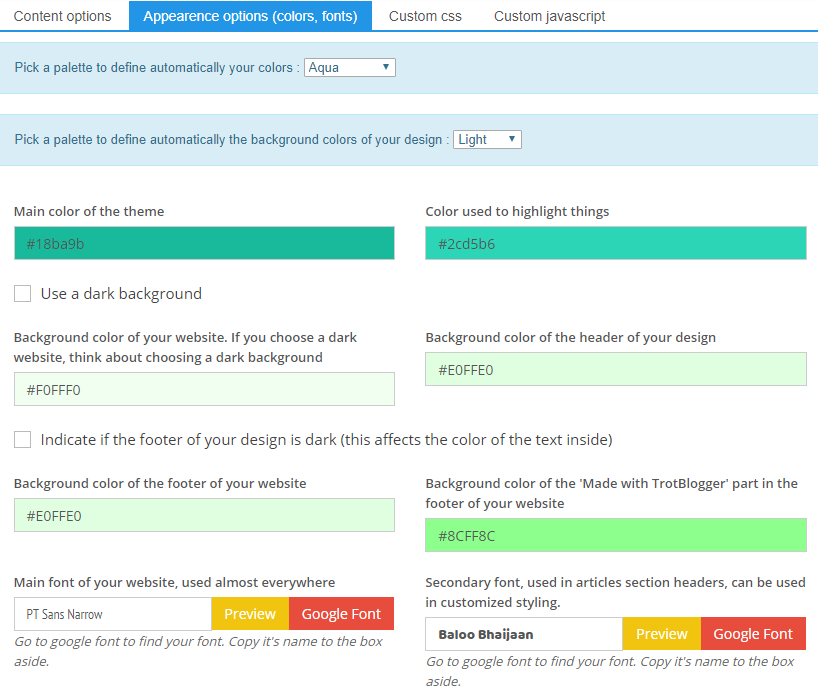Select the highlight color field #2cd5b6

(615, 243)
